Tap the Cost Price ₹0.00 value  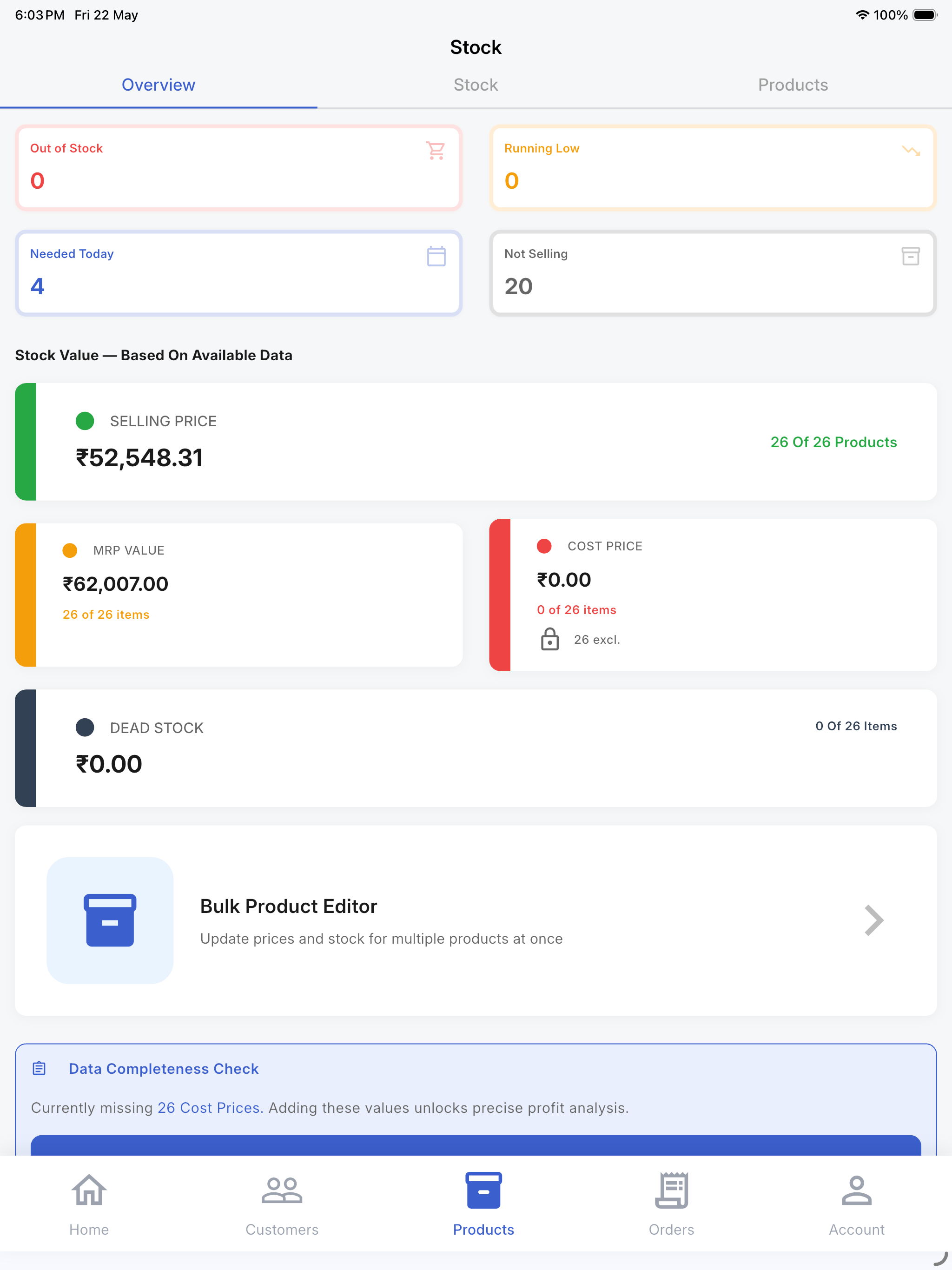click(x=564, y=580)
